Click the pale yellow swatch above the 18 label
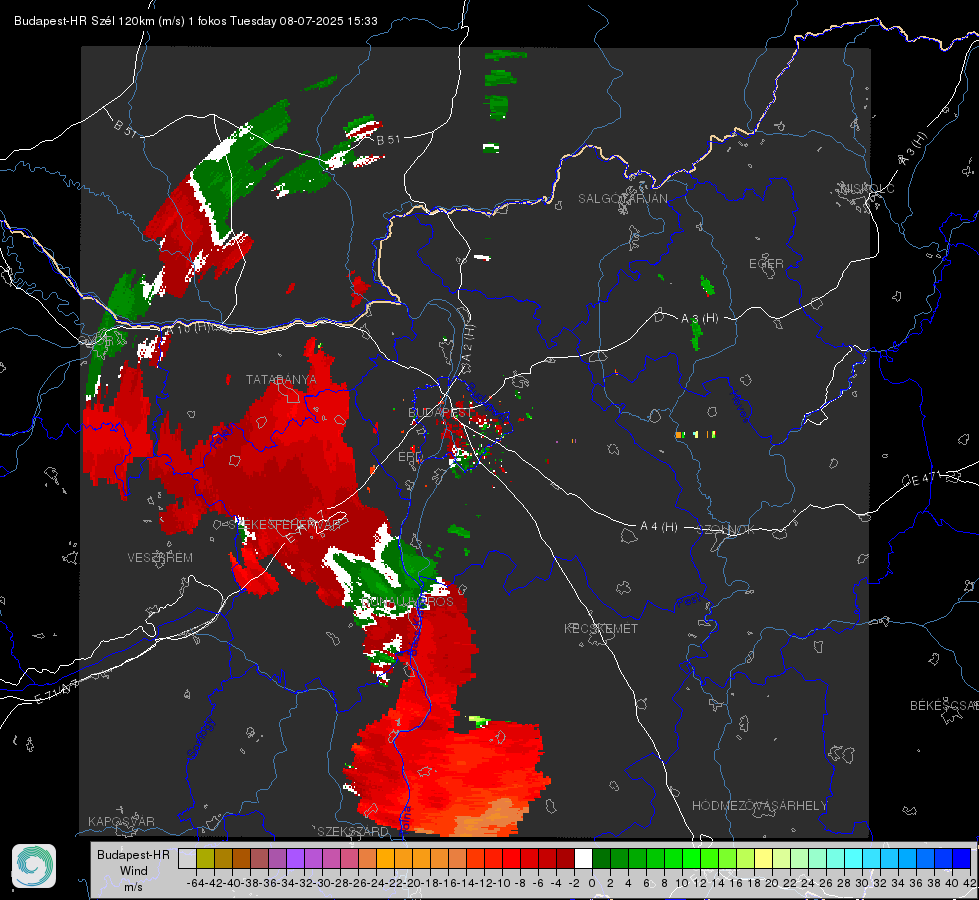Viewport: 979px width, 900px height. point(764,858)
